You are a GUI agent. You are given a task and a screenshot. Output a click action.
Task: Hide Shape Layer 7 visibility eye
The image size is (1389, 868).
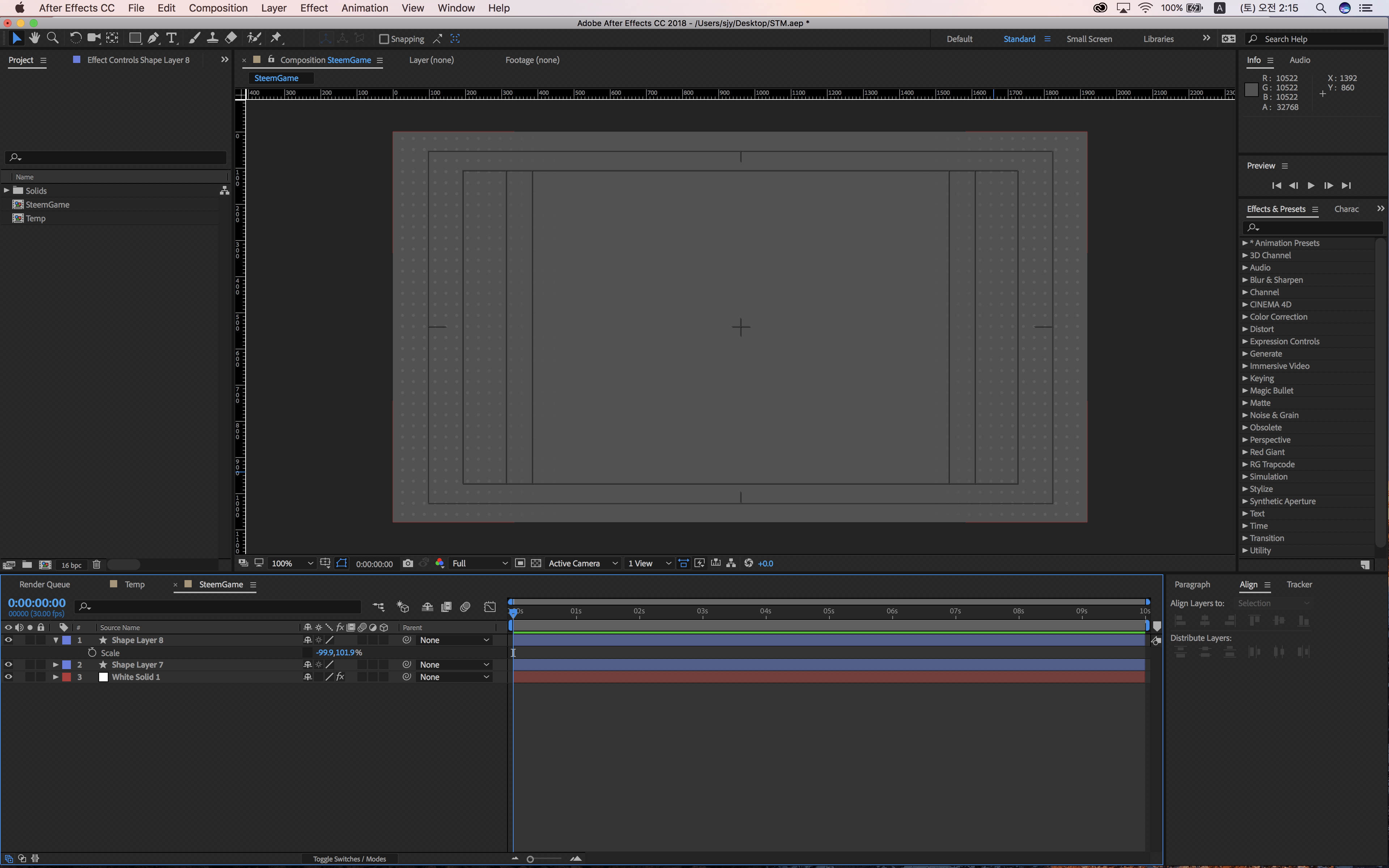(x=8, y=665)
